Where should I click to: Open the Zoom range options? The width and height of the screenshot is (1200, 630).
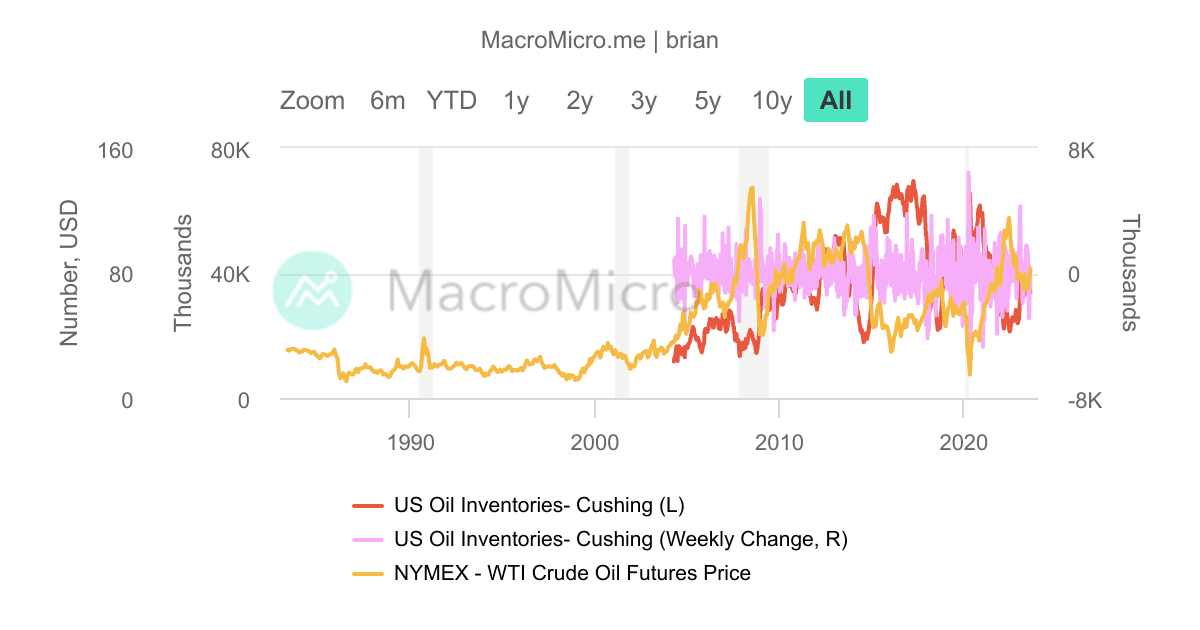[x=313, y=100]
